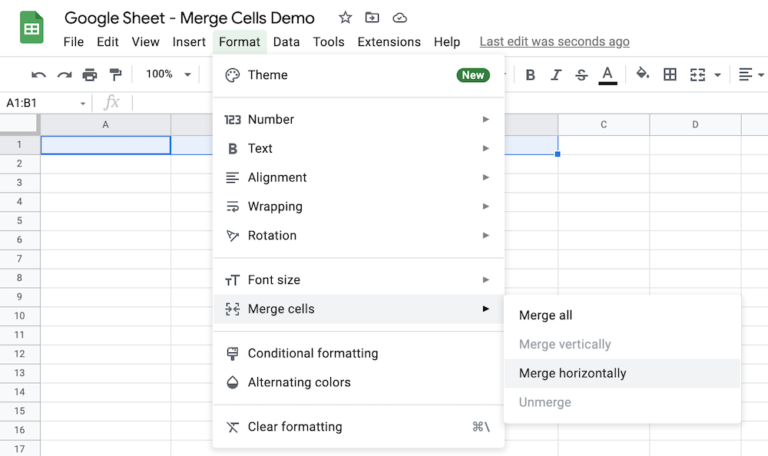768x456 pixels.
Task: Click the select-all corner box
Action: (19, 124)
